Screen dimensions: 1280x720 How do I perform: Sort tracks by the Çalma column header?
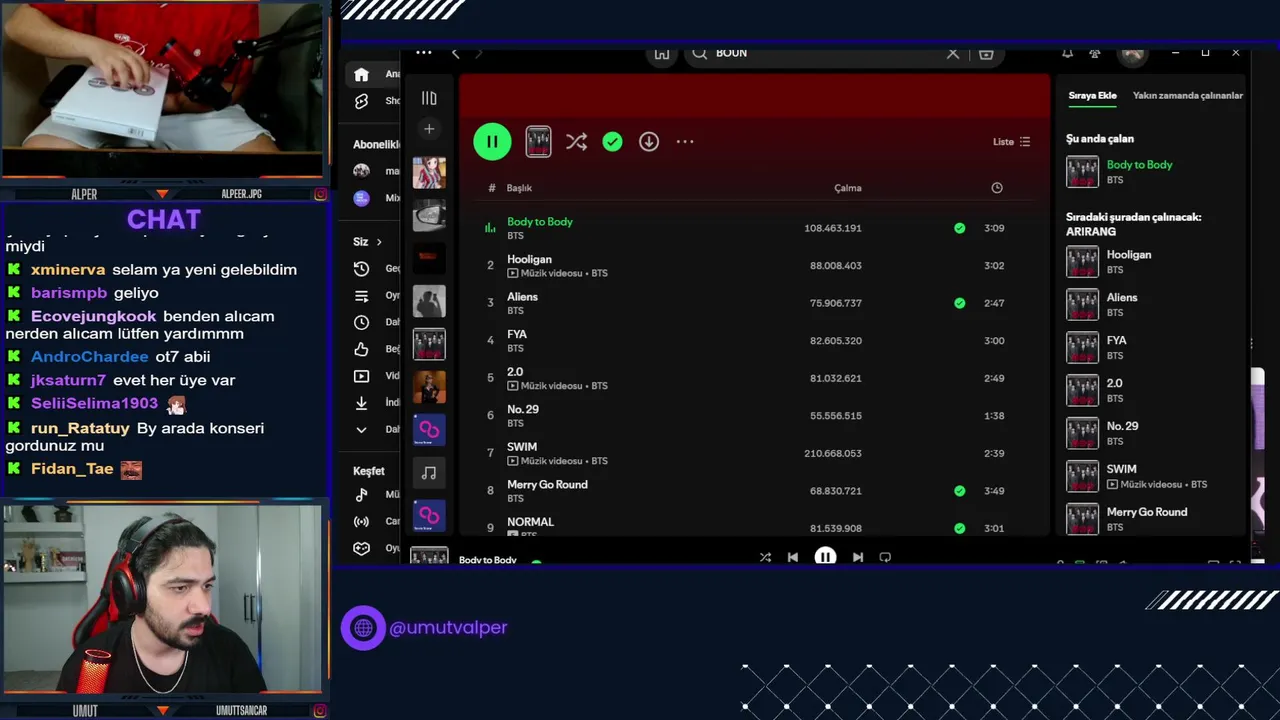tap(848, 188)
